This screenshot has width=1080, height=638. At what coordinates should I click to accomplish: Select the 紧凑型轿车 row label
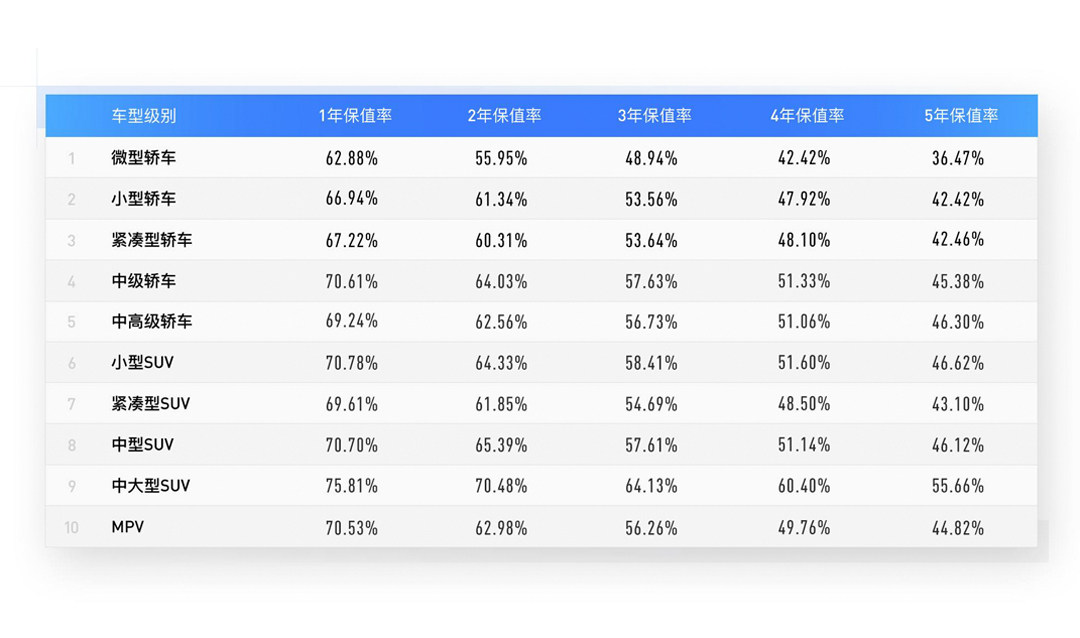click(x=152, y=240)
